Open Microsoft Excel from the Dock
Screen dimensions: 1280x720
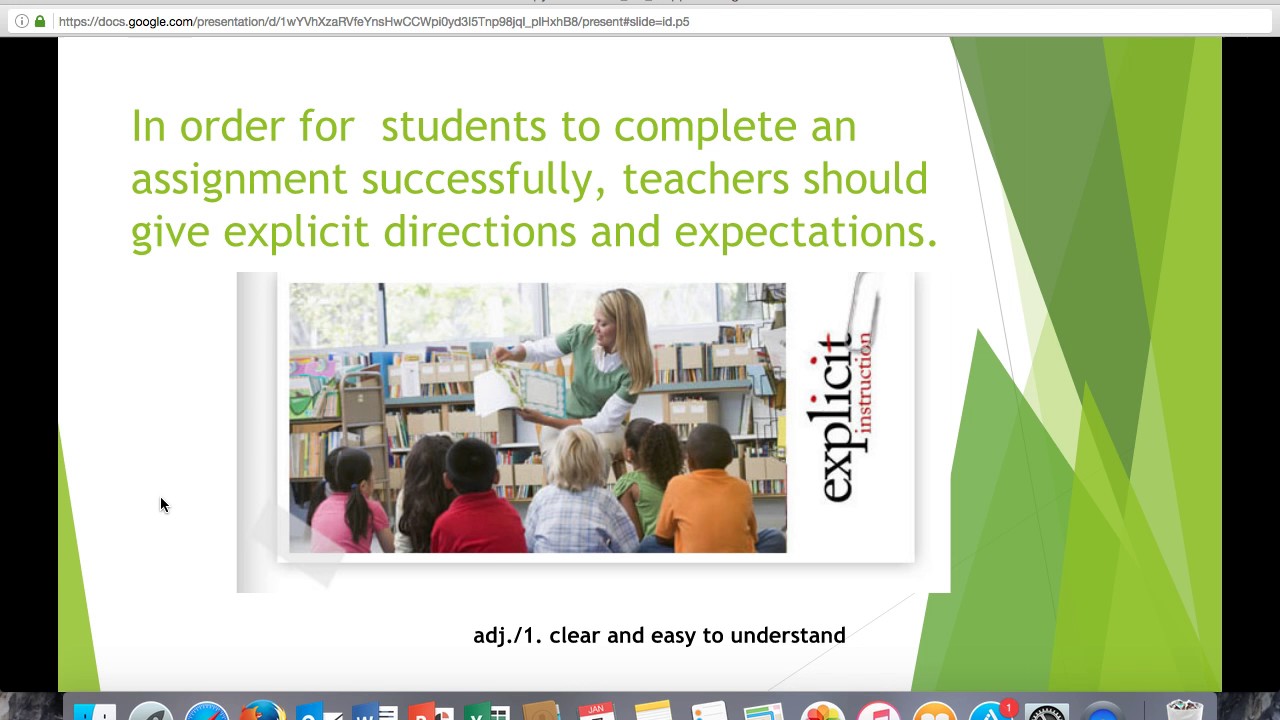point(485,710)
